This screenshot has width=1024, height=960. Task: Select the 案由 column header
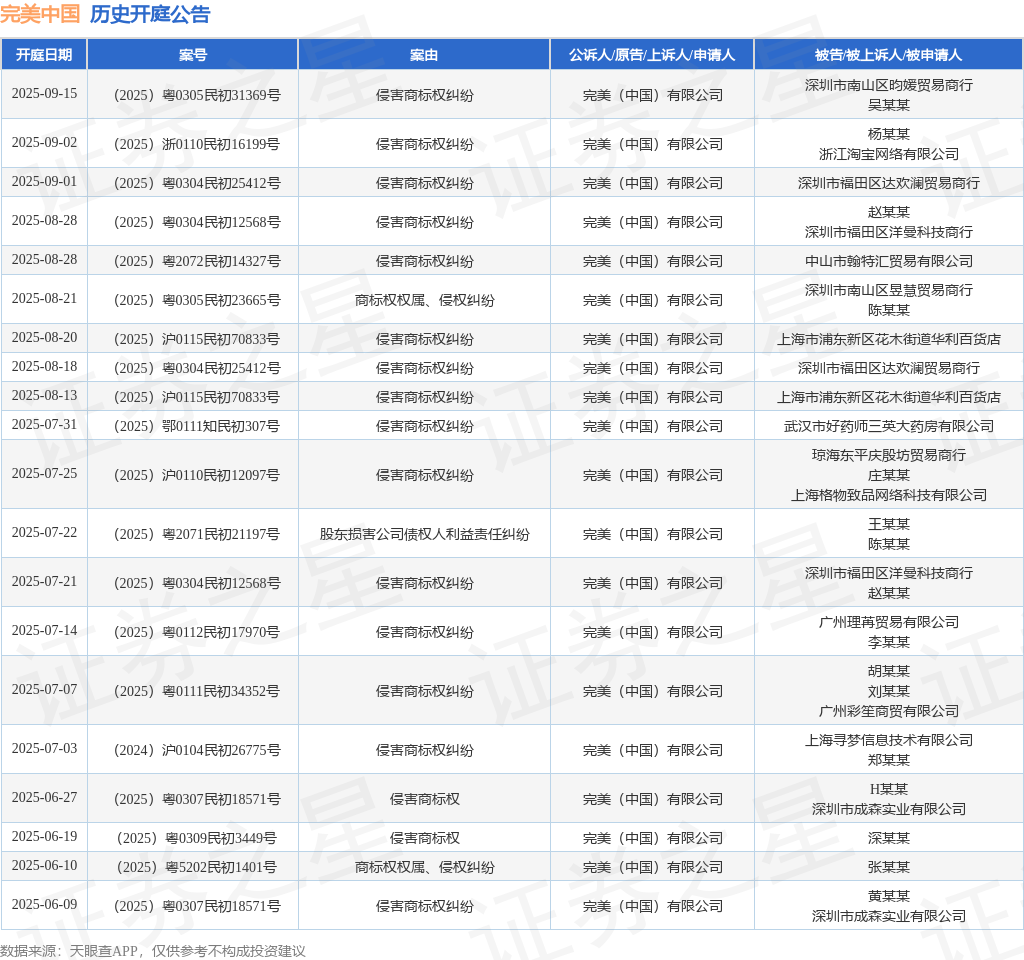coord(424,55)
